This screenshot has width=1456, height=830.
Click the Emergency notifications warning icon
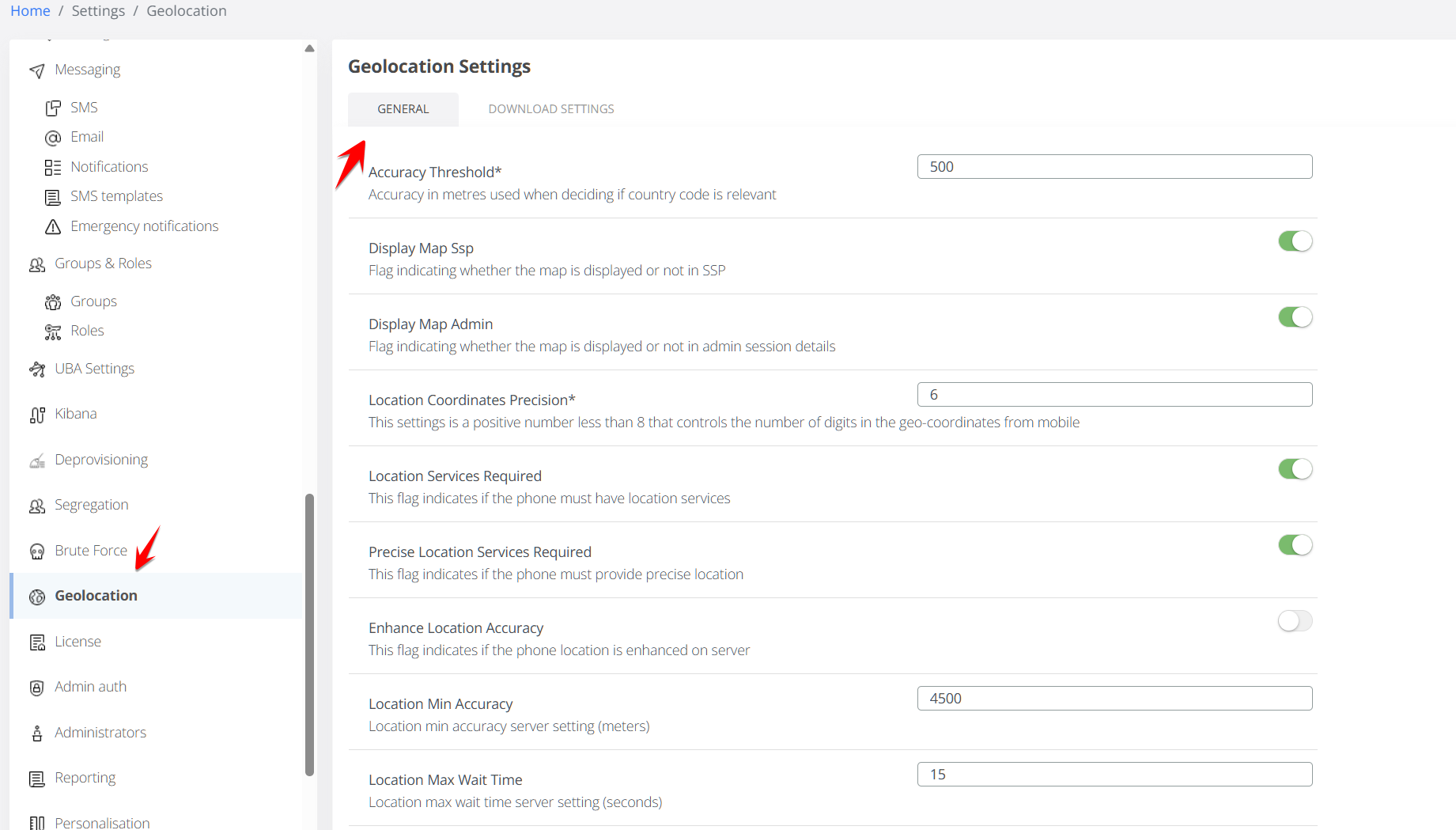tap(53, 227)
